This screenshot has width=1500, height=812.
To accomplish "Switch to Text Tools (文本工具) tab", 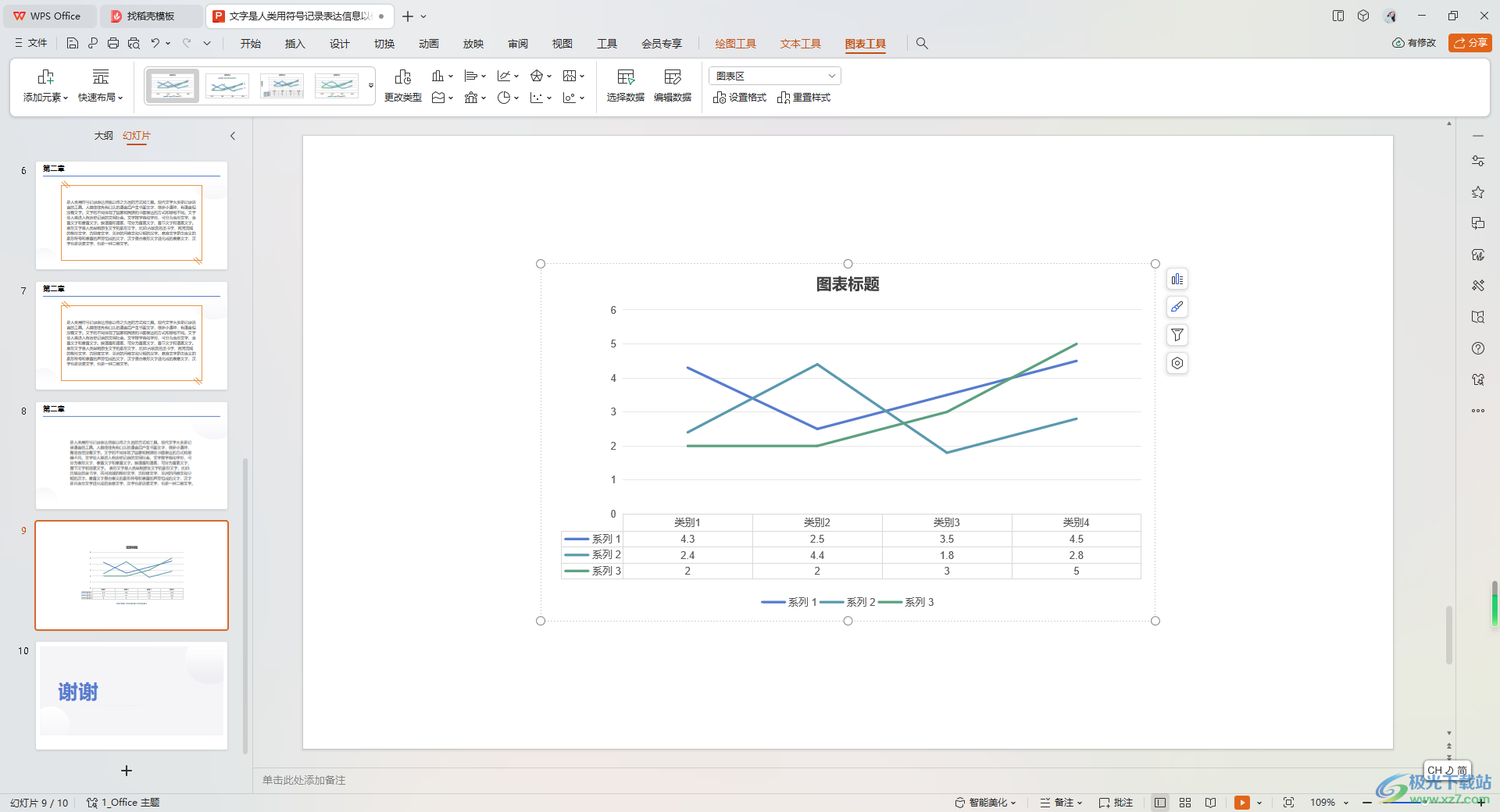I will (x=801, y=44).
